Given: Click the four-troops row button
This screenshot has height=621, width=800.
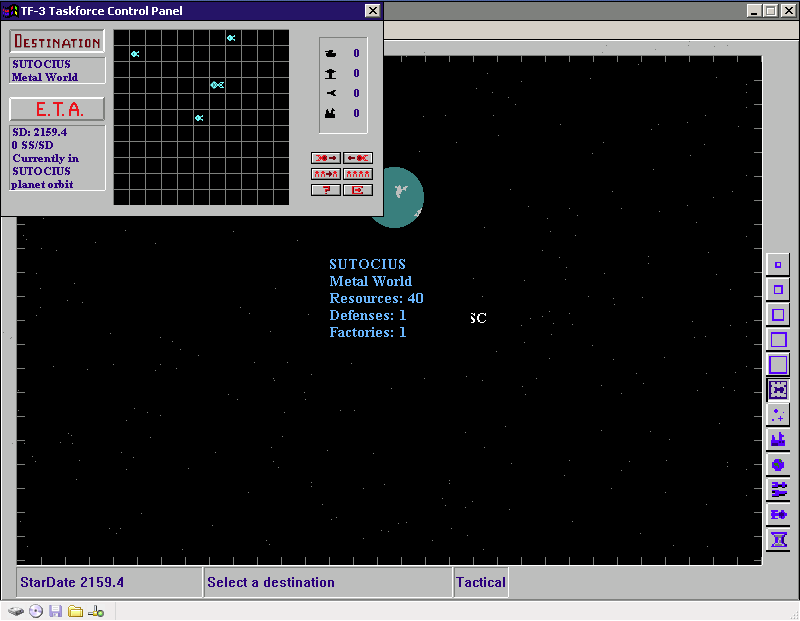Looking at the screenshot, I should click(x=358, y=174).
